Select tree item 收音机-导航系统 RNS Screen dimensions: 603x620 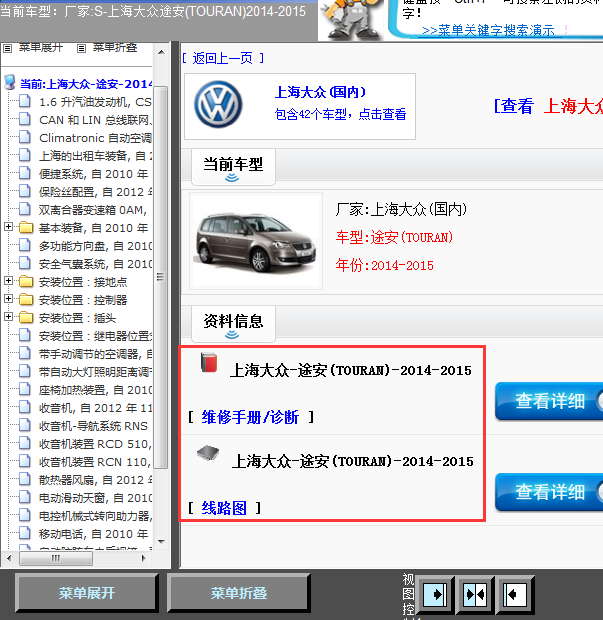(93, 426)
